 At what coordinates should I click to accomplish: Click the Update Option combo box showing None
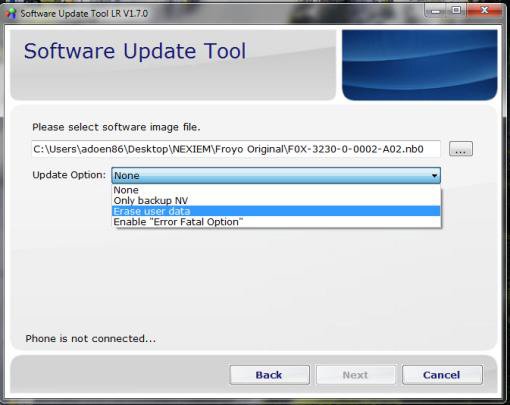click(276, 175)
